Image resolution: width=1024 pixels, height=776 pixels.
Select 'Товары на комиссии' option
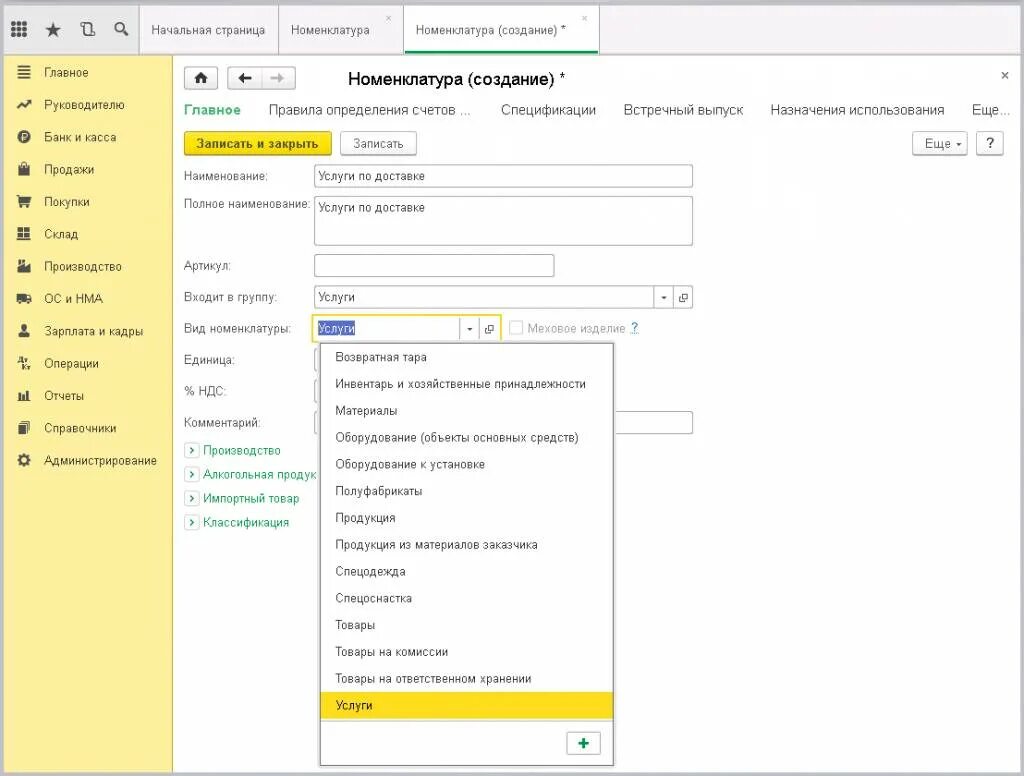click(x=466, y=652)
